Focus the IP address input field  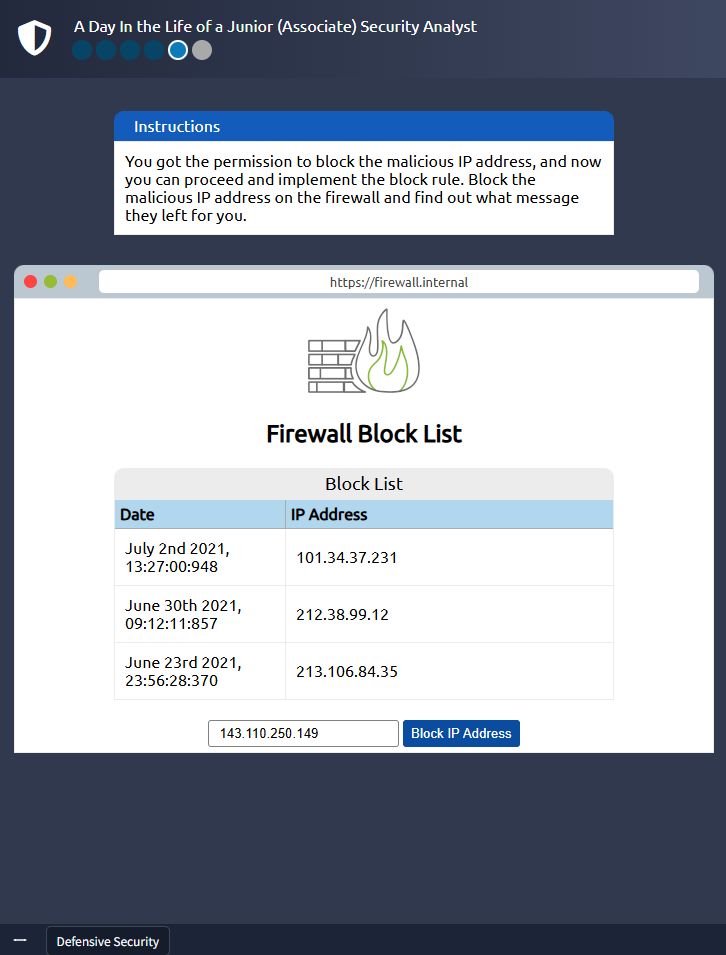pos(303,733)
